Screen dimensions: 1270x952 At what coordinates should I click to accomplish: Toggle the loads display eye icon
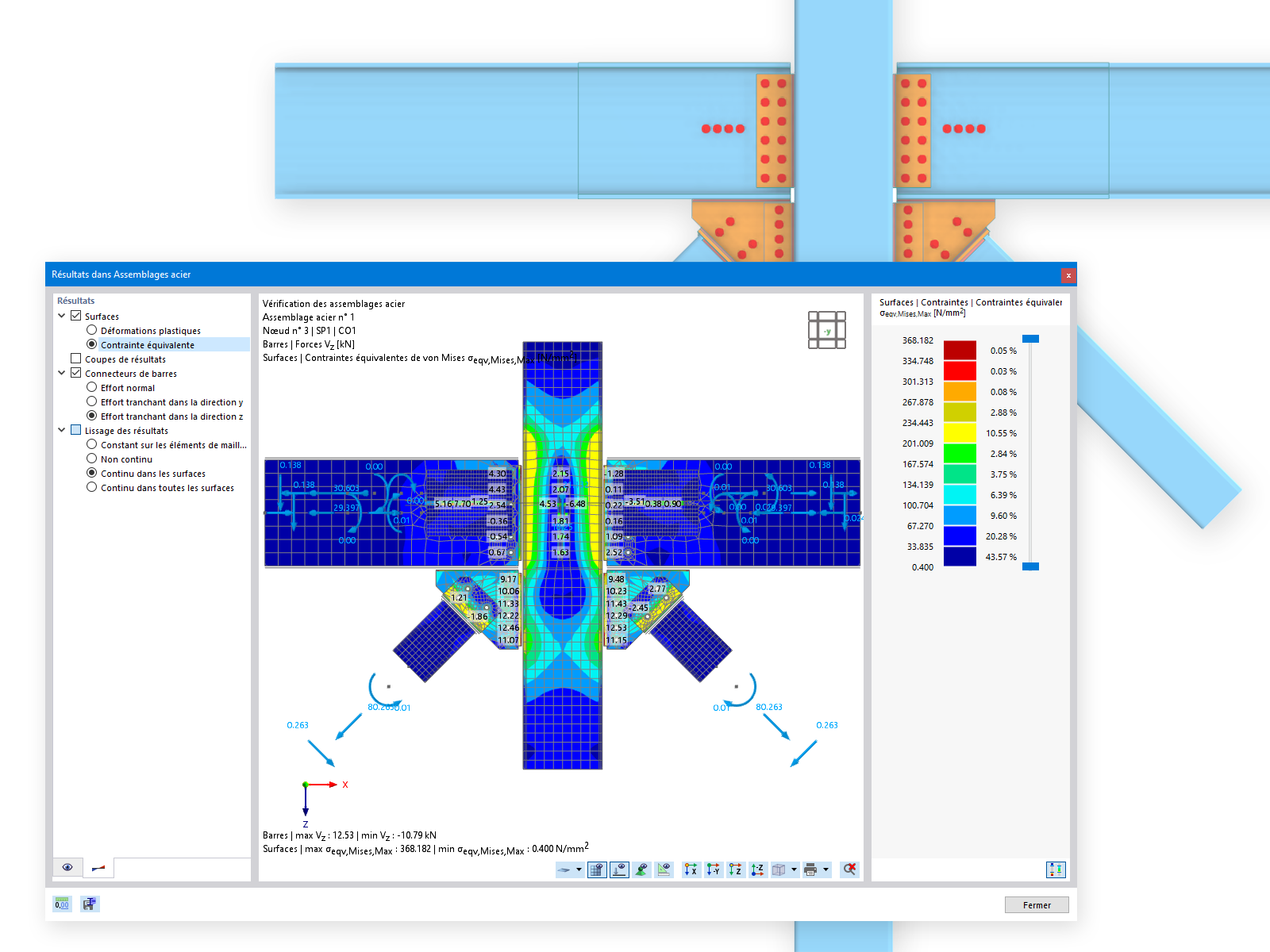tap(619, 869)
